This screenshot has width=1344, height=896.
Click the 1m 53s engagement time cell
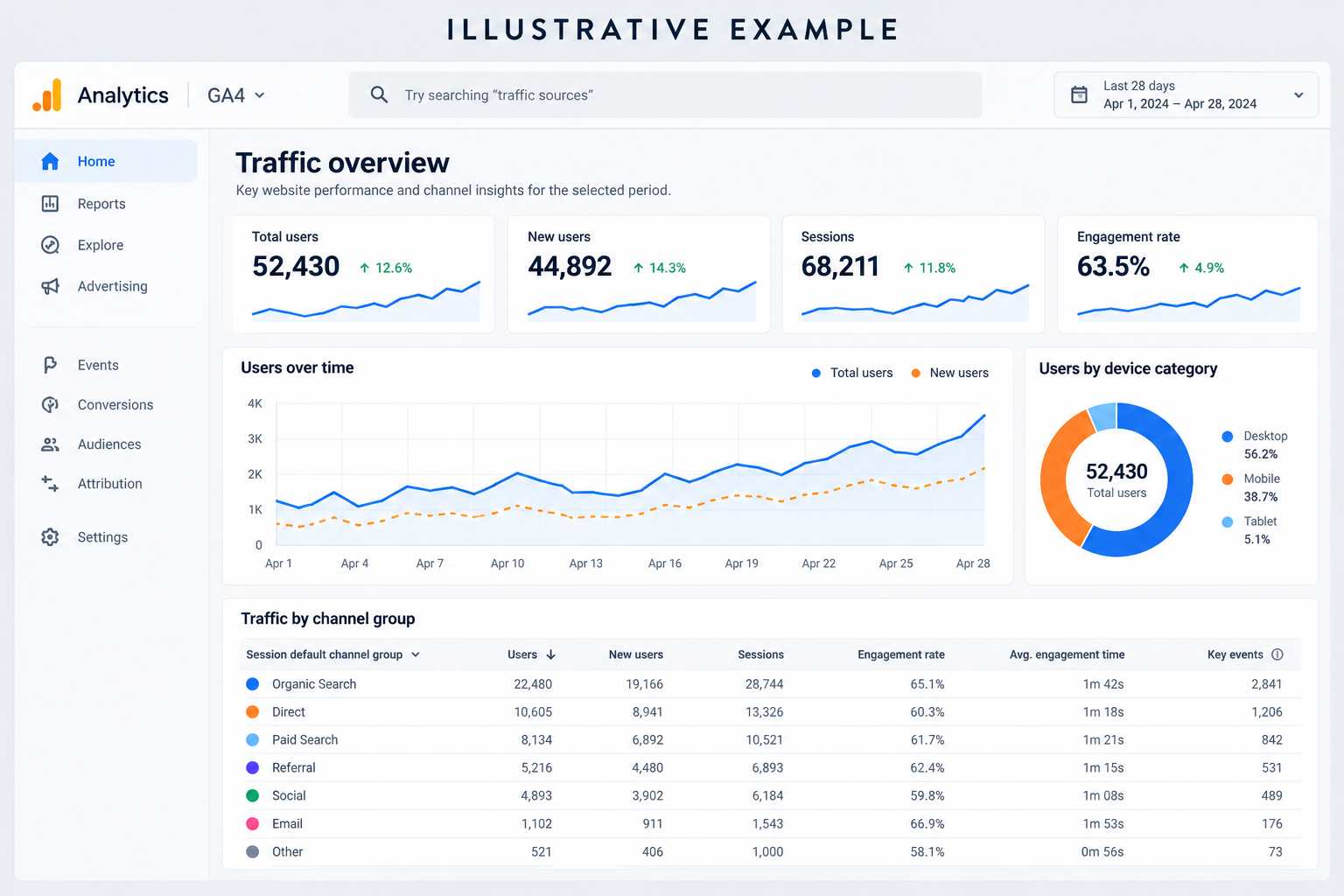pyautogui.click(x=1103, y=824)
